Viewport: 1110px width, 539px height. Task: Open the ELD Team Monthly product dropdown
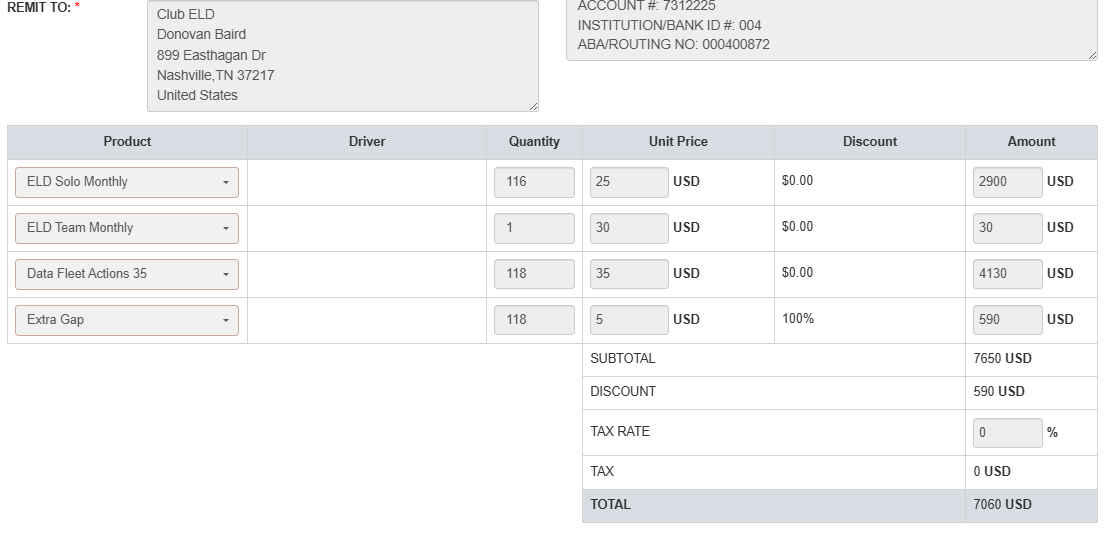[x=127, y=228]
